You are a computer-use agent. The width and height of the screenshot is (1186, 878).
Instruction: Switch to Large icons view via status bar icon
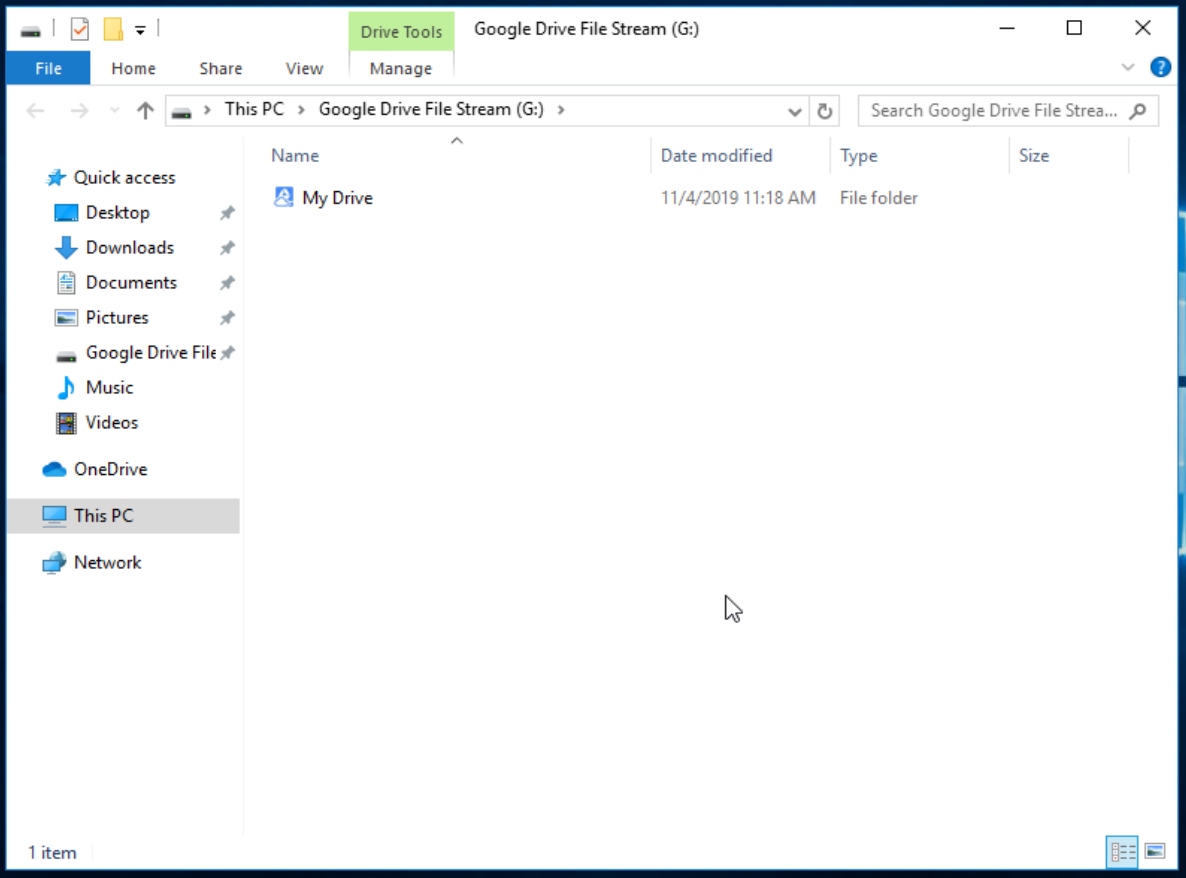tap(1155, 852)
